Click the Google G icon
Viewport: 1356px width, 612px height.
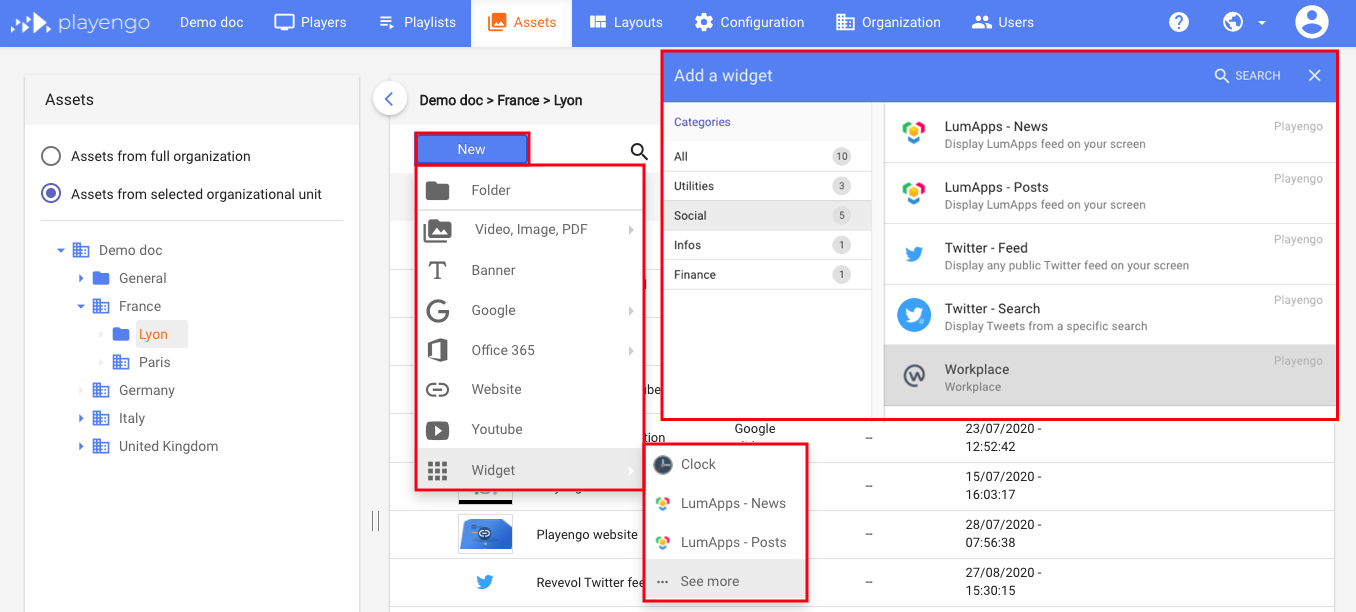pyautogui.click(x=437, y=310)
